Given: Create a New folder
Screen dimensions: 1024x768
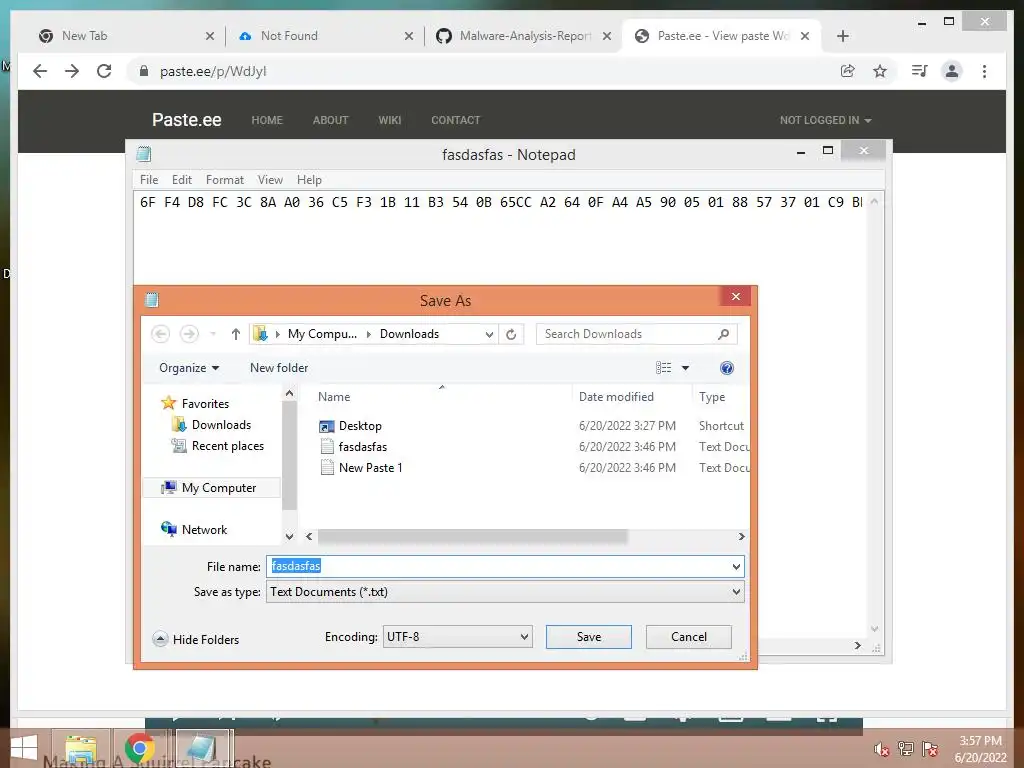Looking at the screenshot, I should 279,368.
